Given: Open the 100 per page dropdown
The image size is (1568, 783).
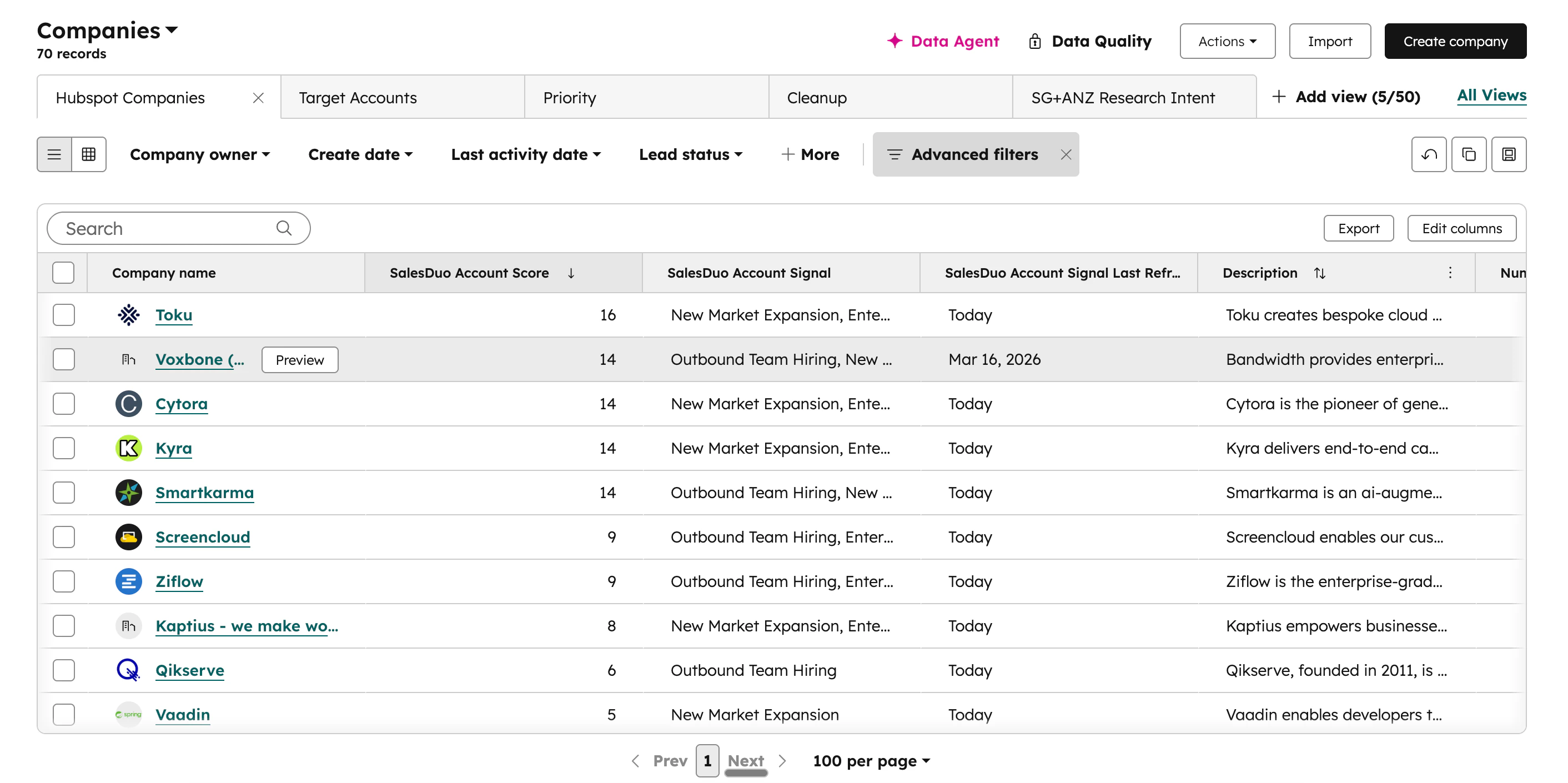Looking at the screenshot, I should [871, 760].
